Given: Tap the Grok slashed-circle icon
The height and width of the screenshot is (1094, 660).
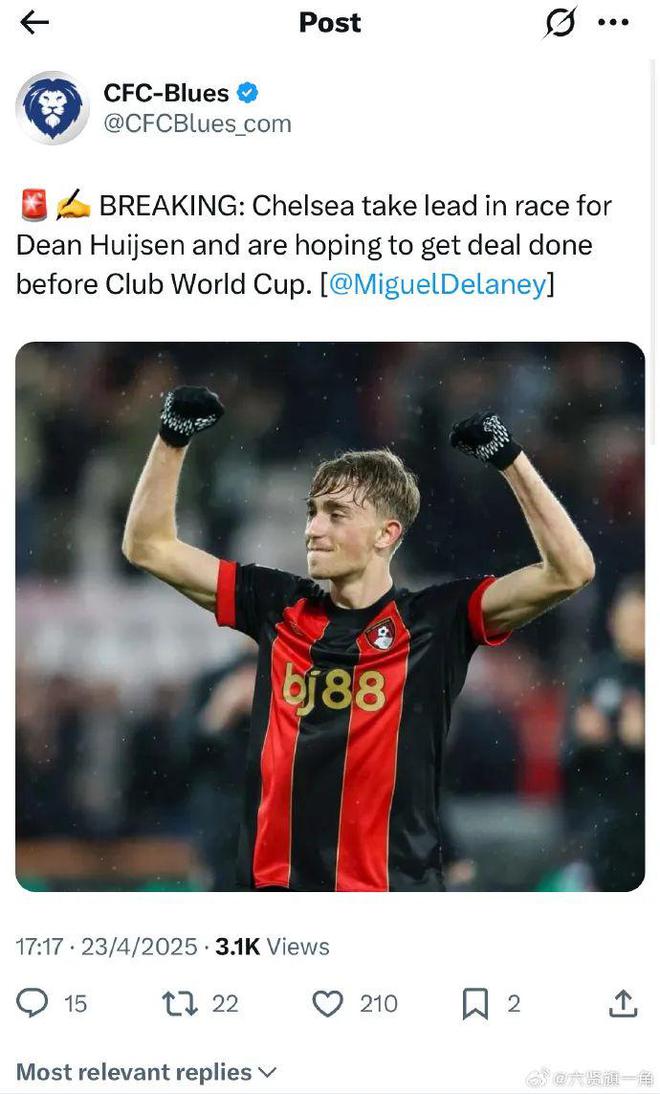Looking at the screenshot, I should (x=560, y=22).
